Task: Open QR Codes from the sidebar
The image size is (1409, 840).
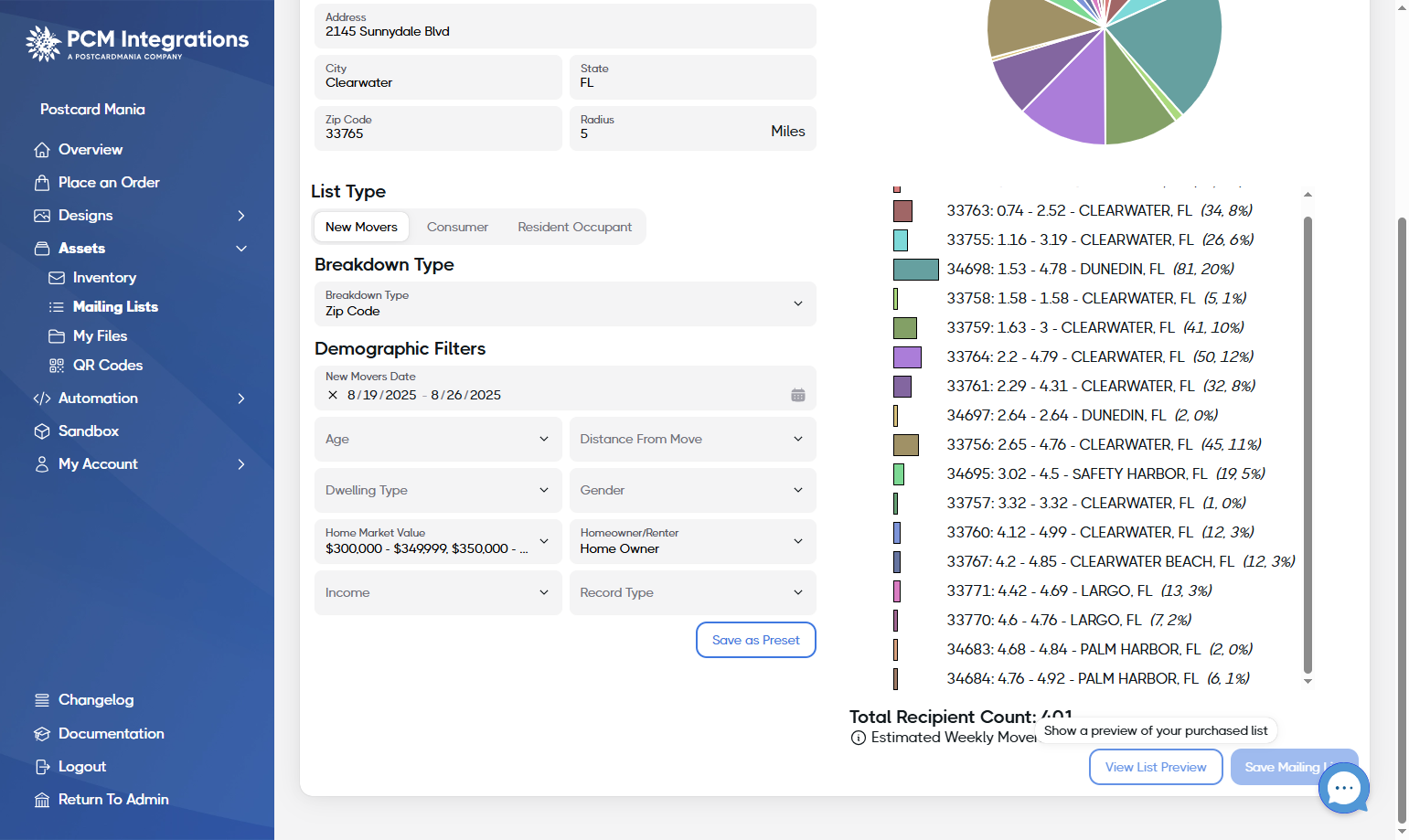Action: 108,365
